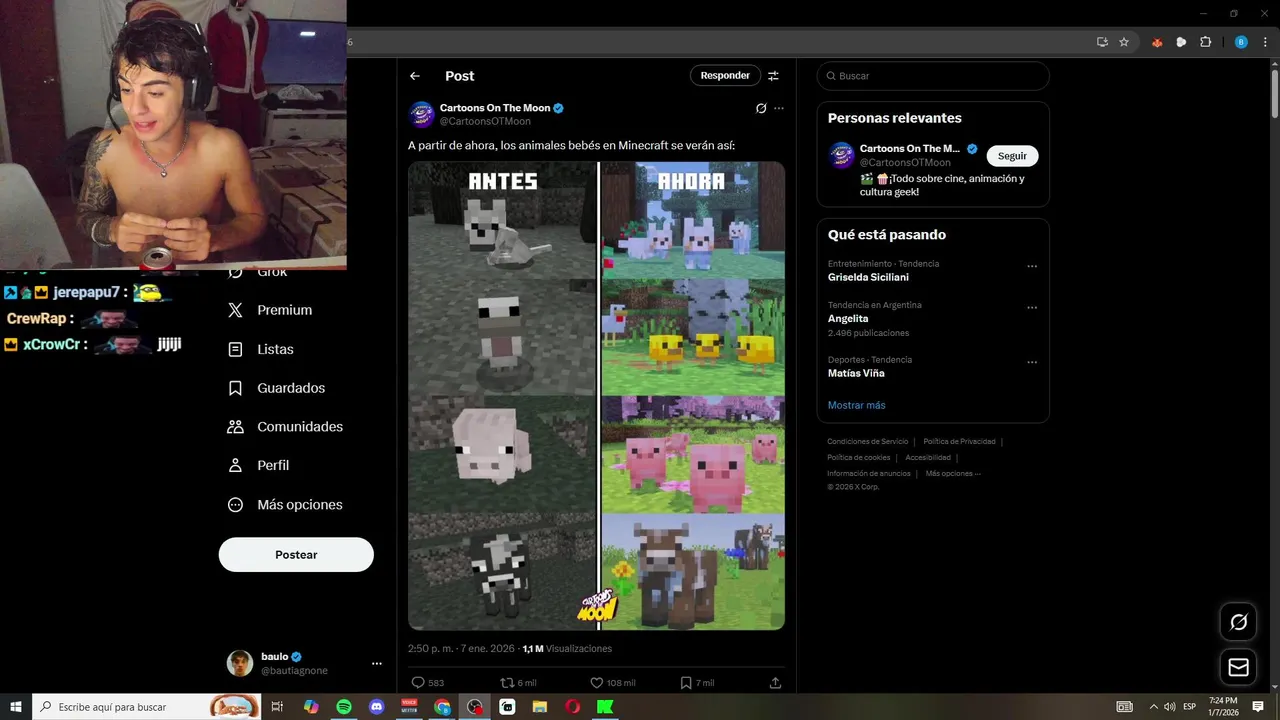
Task: Like the post with 108 mil heart
Action: [596, 683]
